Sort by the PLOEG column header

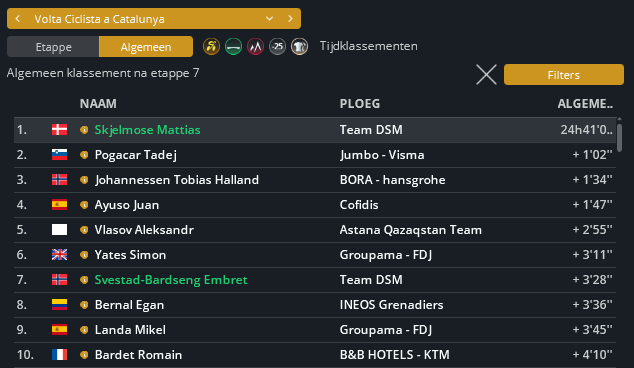pyautogui.click(x=359, y=104)
